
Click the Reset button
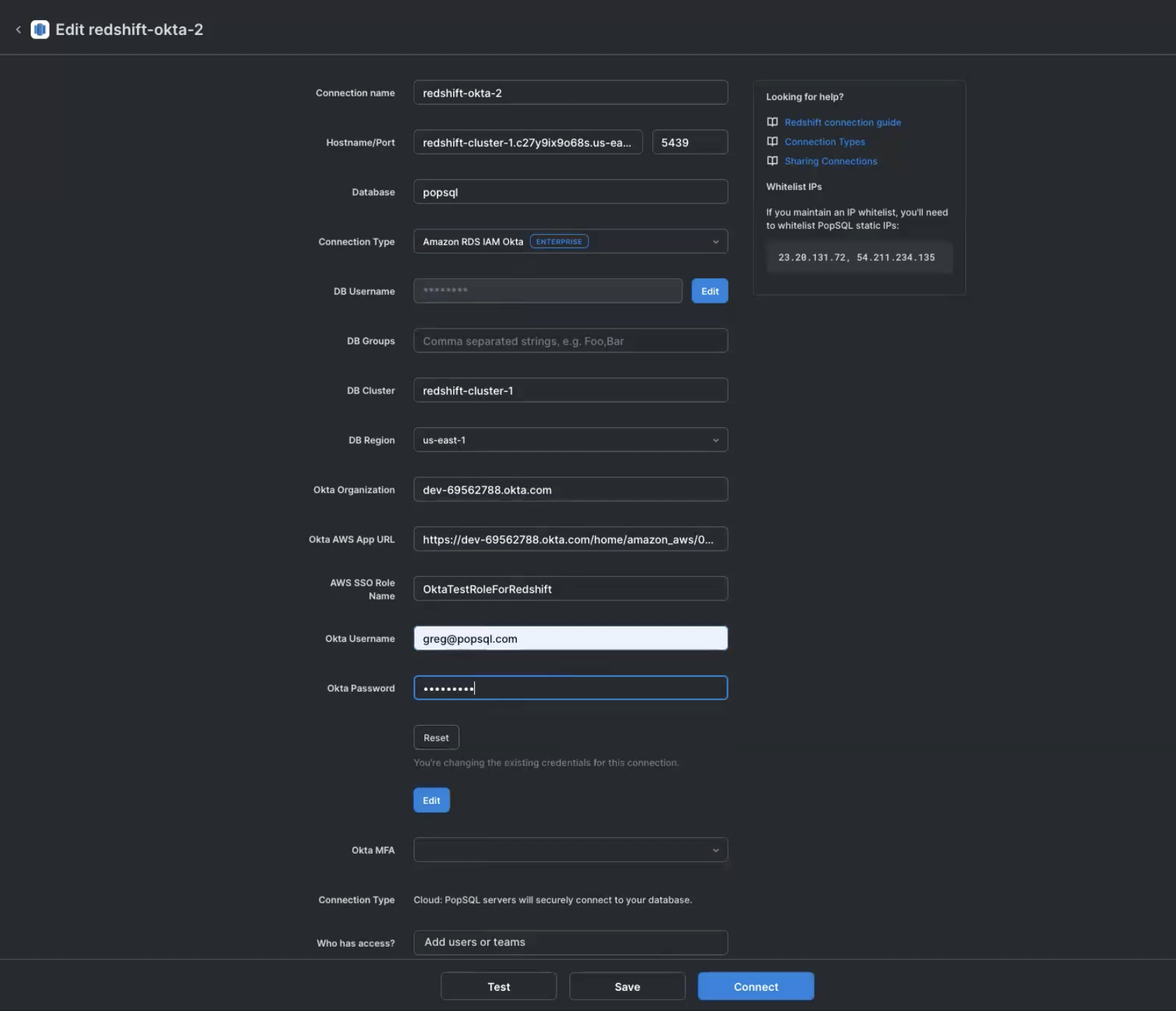pyautogui.click(x=436, y=738)
